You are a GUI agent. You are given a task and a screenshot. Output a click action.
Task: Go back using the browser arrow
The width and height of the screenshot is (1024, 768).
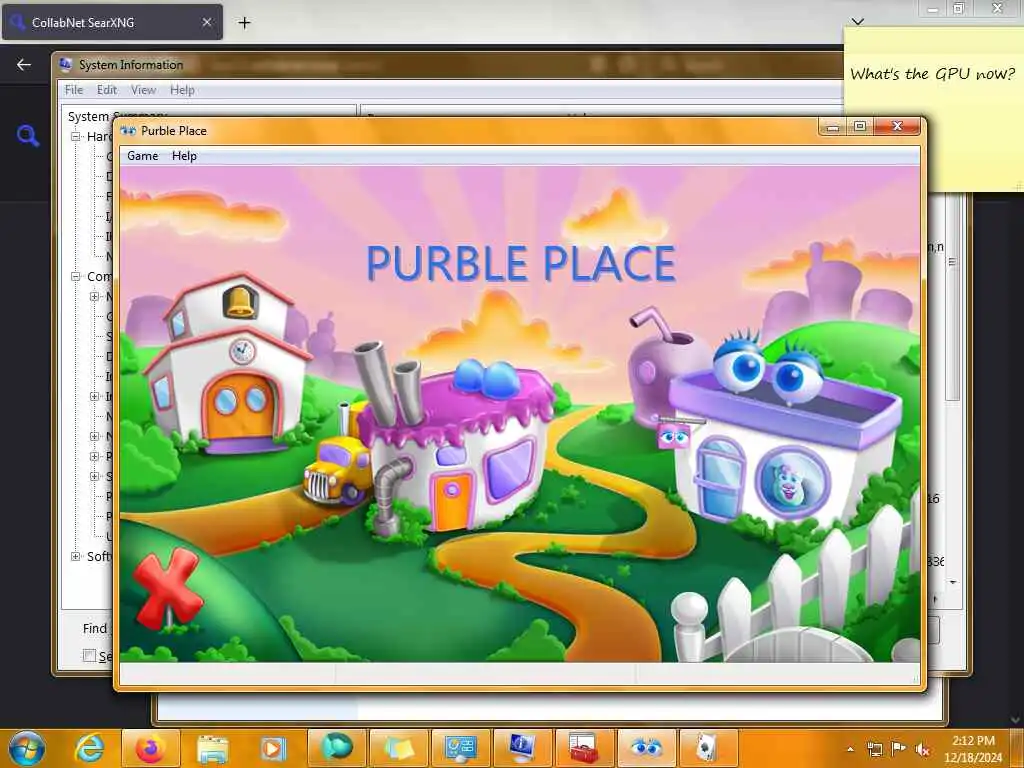pyautogui.click(x=24, y=64)
